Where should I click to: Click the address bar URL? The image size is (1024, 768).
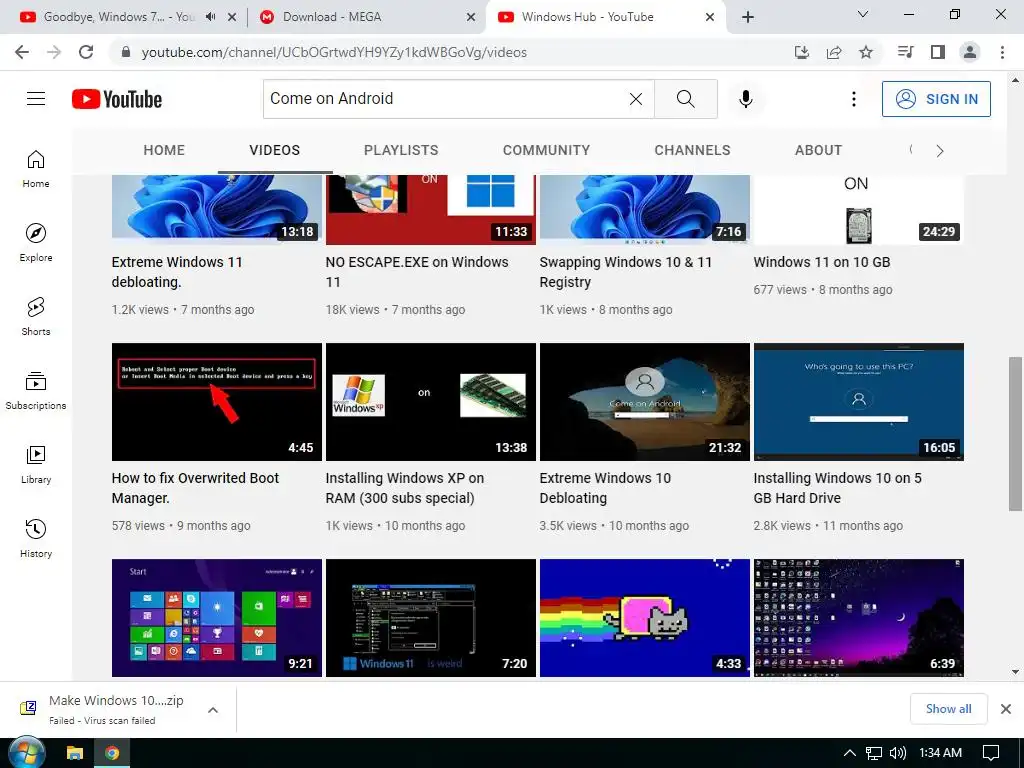[x=334, y=52]
